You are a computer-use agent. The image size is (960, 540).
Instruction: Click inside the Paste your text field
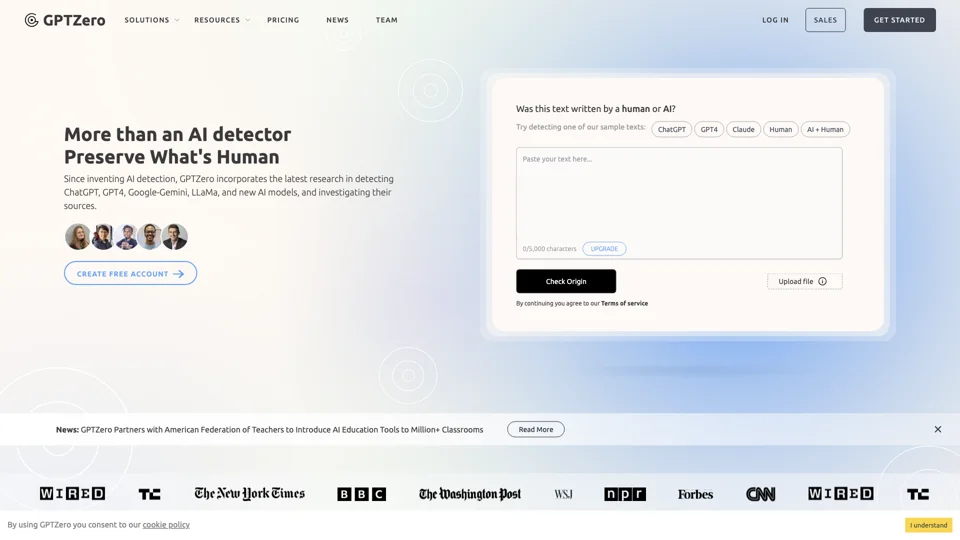click(x=678, y=195)
